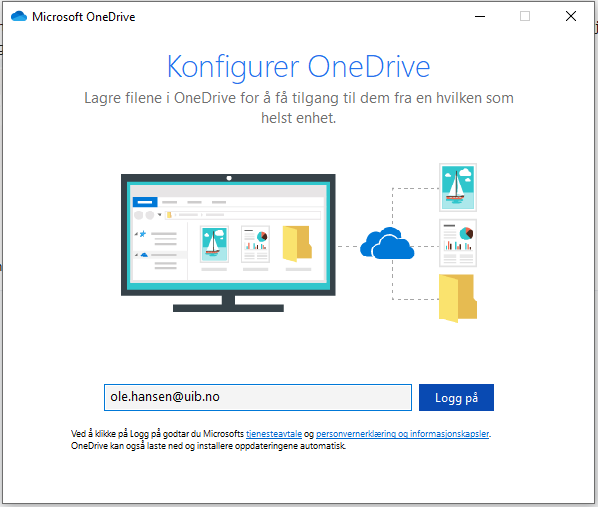The width and height of the screenshot is (598, 507).
Task: Click the small cloud icon in monitor sidebar
Action: (x=144, y=254)
